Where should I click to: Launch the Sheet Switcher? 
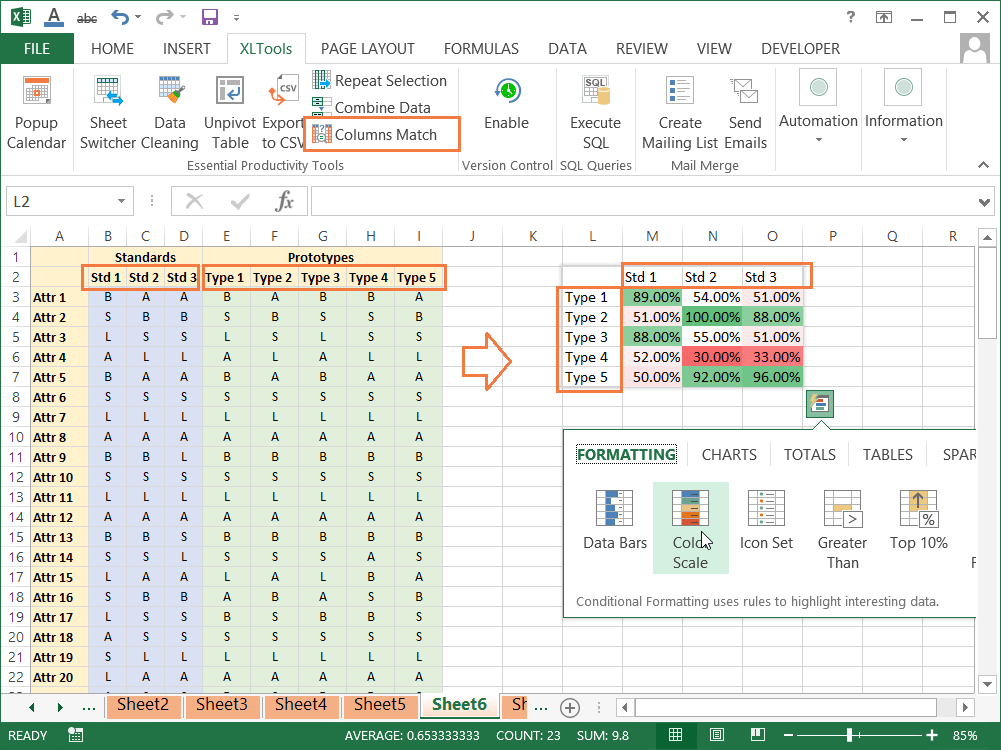point(107,110)
